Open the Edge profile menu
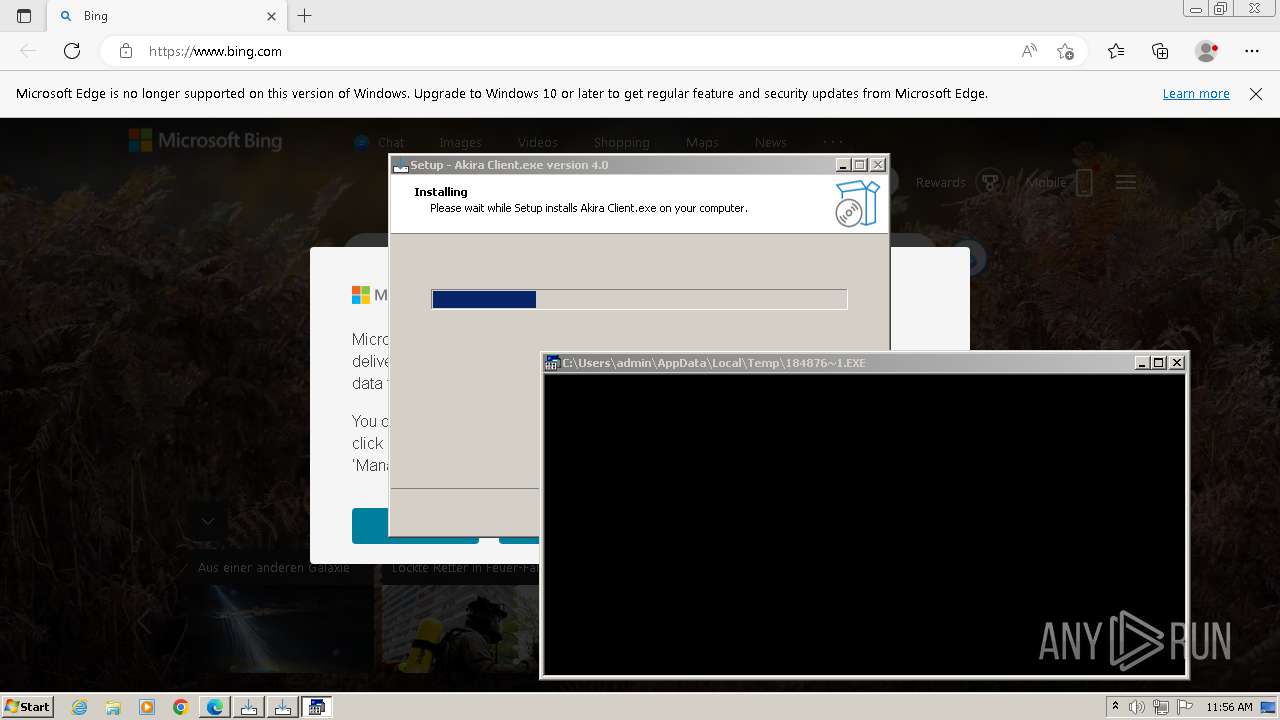Image resolution: width=1280 pixels, height=720 pixels. pos(1207,51)
